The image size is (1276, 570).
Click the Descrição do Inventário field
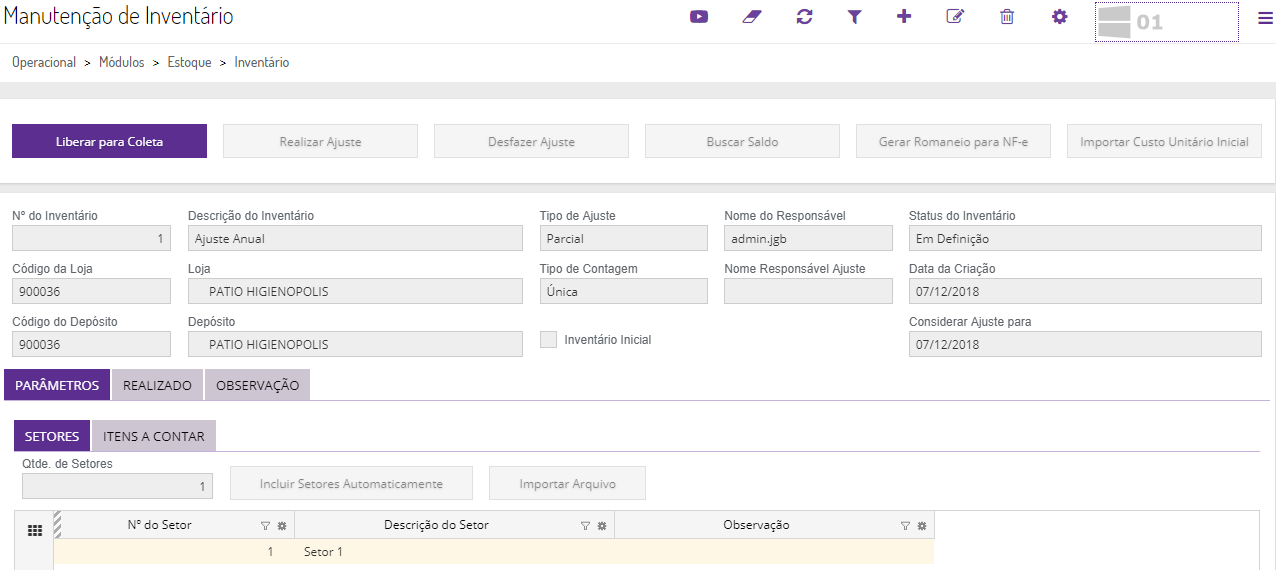pos(355,238)
